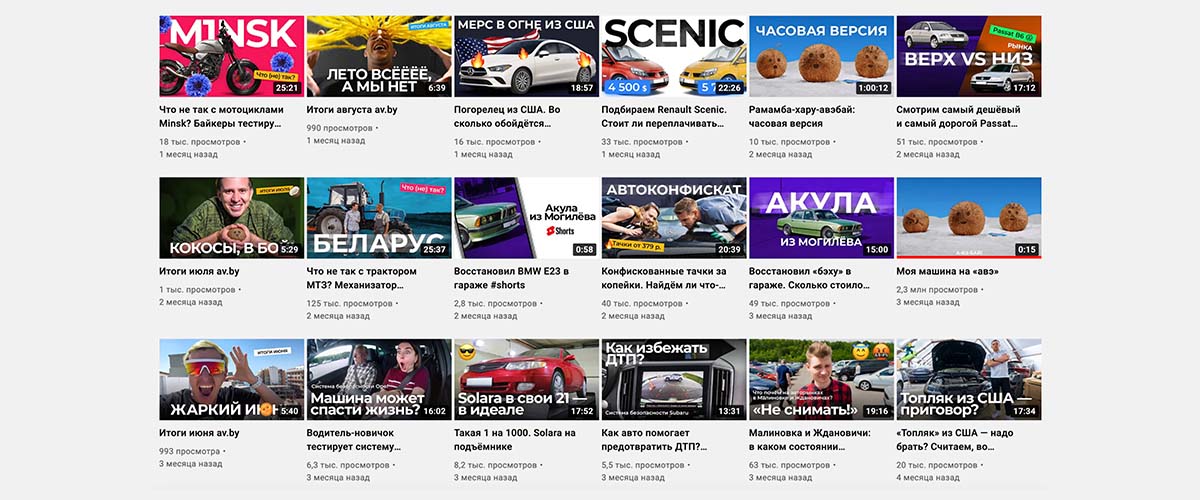This screenshot has width=1200, height=500.
Task: Click 'Восстановил BMW E23 в гараже #shorts' title
Action: [x=511, y=278]
